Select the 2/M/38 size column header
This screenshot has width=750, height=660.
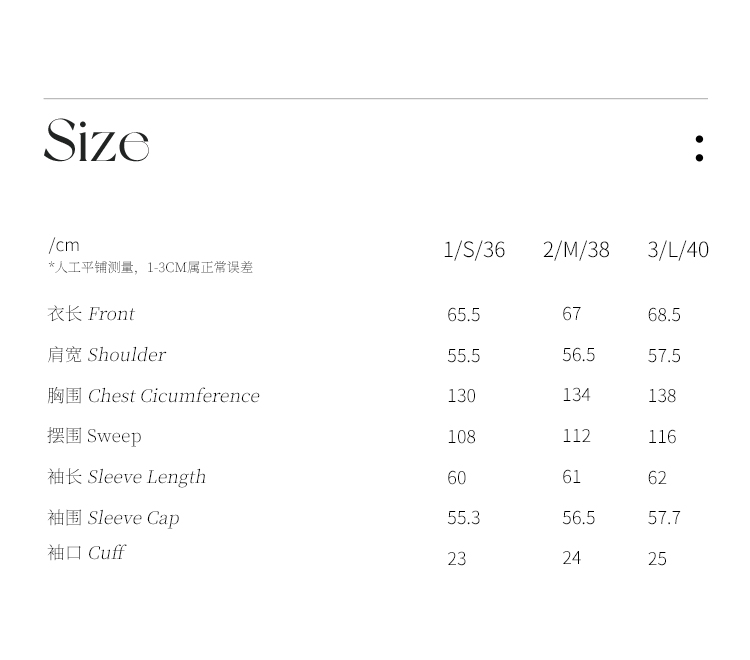(576, 250)
